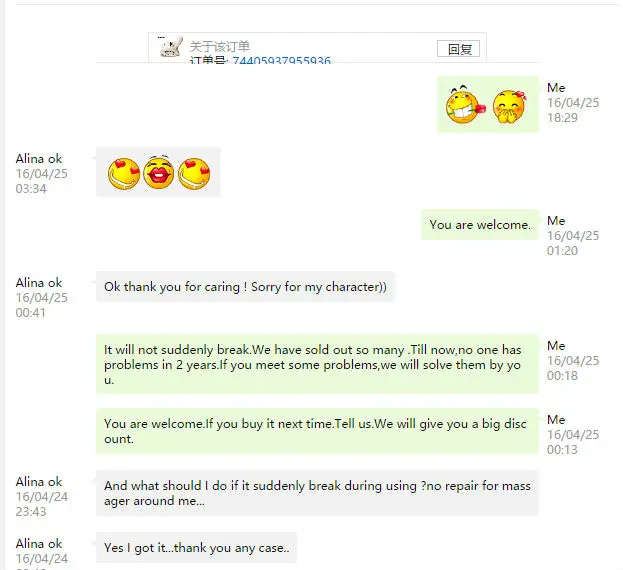Click the 'Yes I got it' message

tap(196, 548)
